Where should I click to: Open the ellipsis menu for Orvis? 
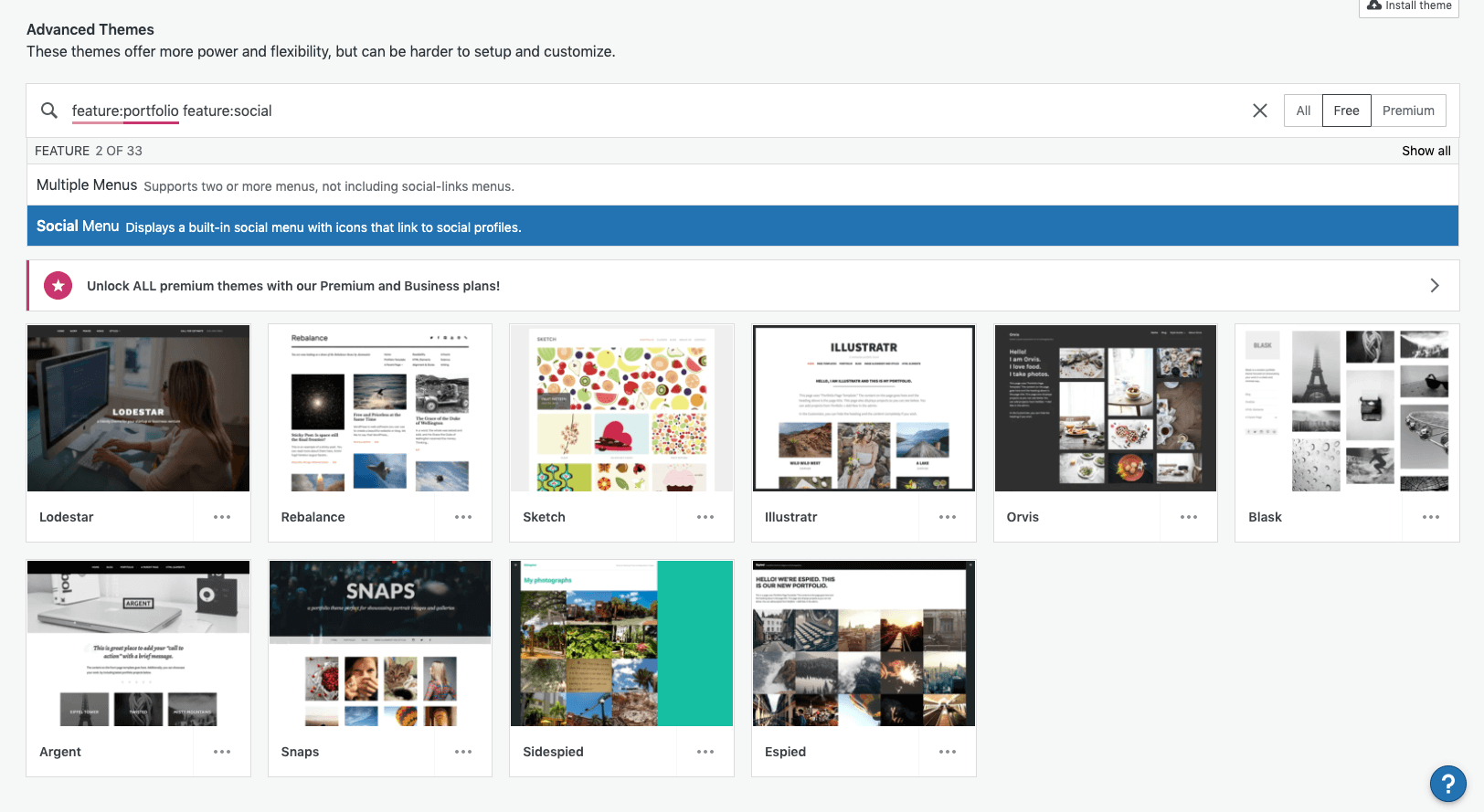[1188, 517]
